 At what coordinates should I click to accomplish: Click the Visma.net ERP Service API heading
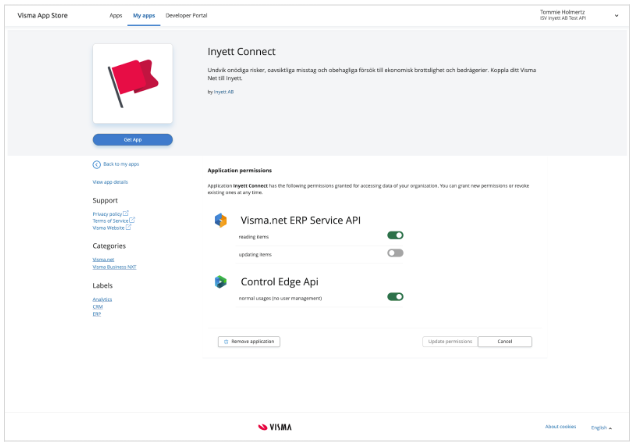[300, 220]
